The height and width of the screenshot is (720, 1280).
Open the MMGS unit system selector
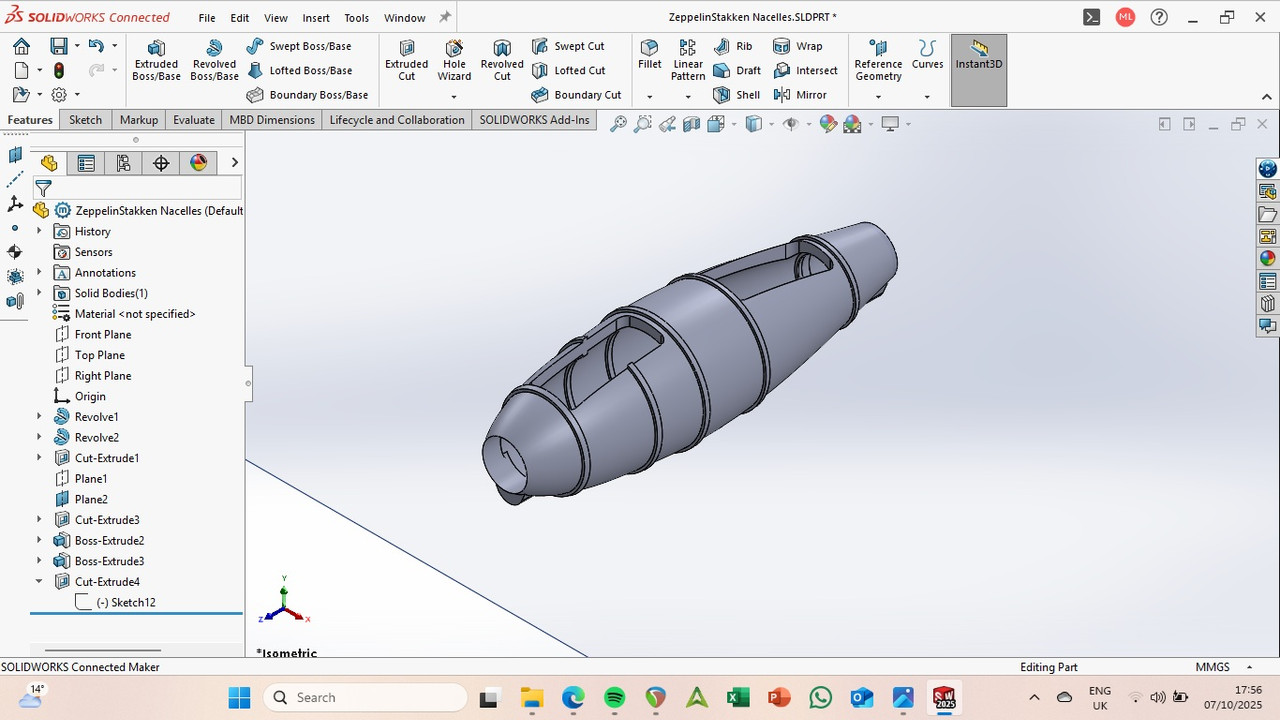click(1223, 667)
